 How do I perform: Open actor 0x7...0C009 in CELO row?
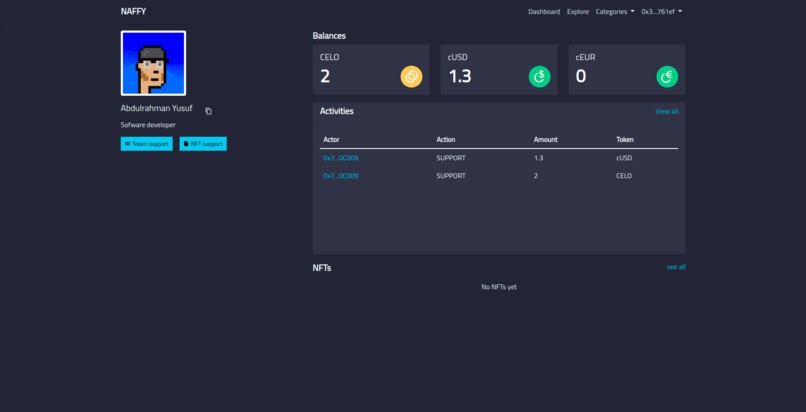click(340, 176)
